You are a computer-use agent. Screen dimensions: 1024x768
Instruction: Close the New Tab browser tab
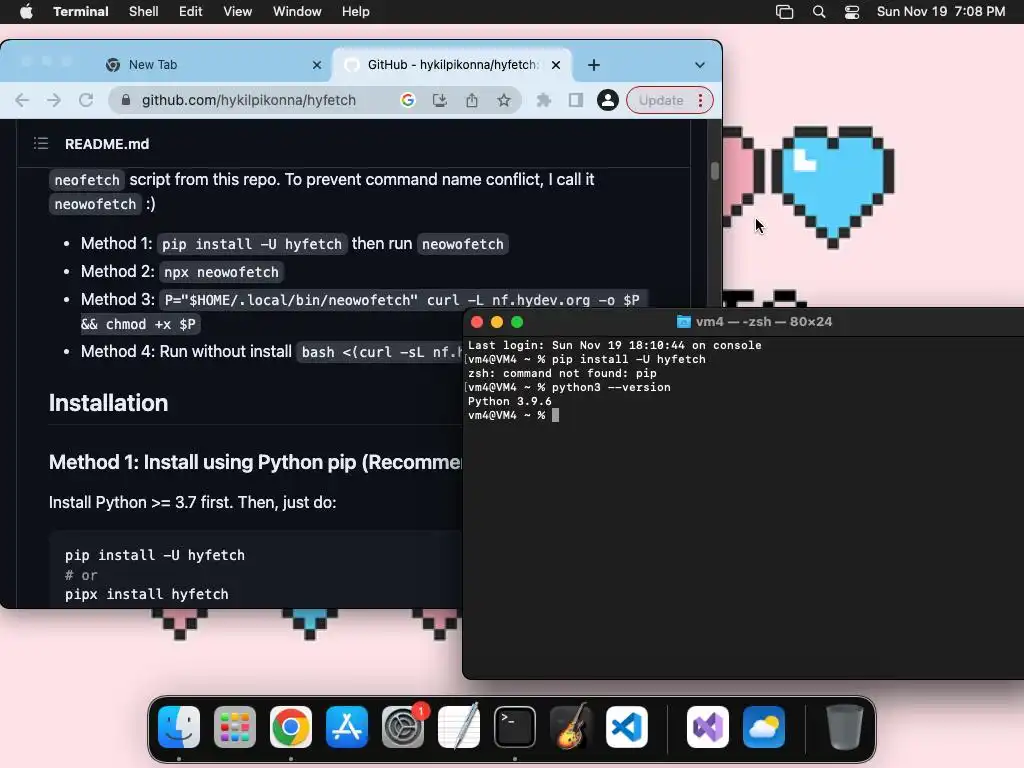point(317,65)
